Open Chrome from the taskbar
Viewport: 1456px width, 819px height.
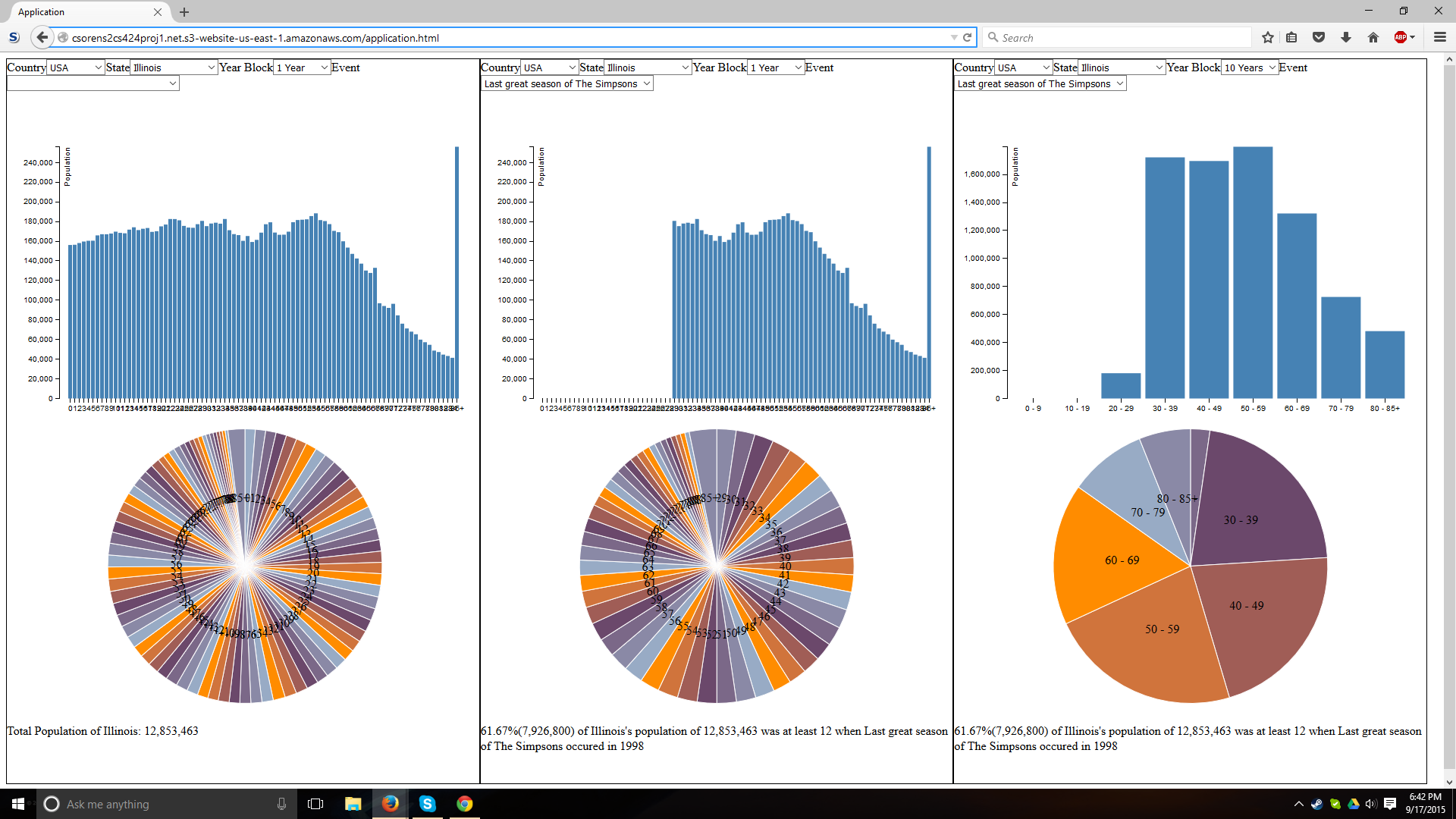click(x=464, y=804)
